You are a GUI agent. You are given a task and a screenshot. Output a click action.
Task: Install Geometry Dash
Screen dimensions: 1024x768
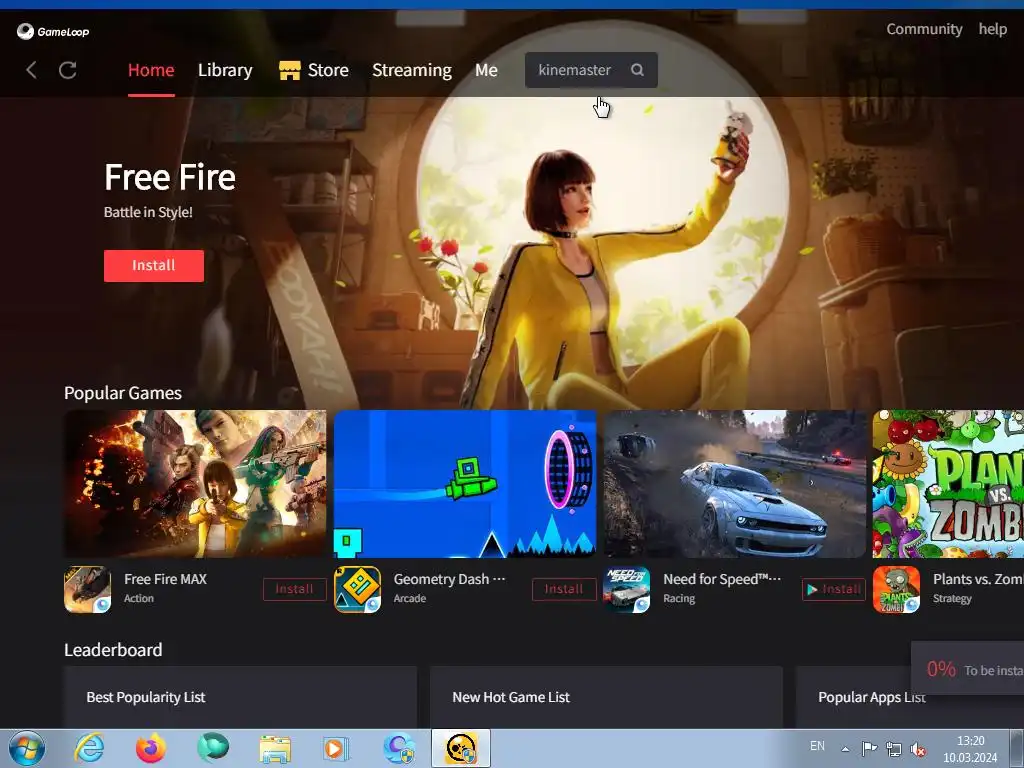(564, 589)
